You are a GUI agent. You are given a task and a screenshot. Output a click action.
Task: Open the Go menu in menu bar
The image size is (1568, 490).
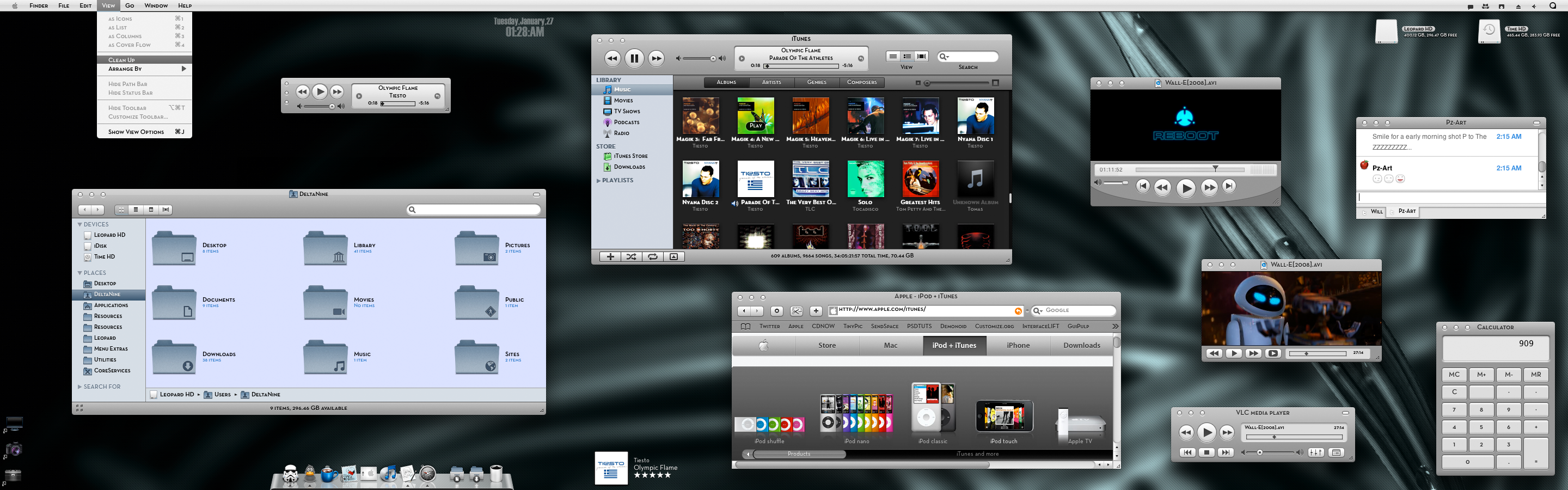pyautogui.click(x=130, y=5)
